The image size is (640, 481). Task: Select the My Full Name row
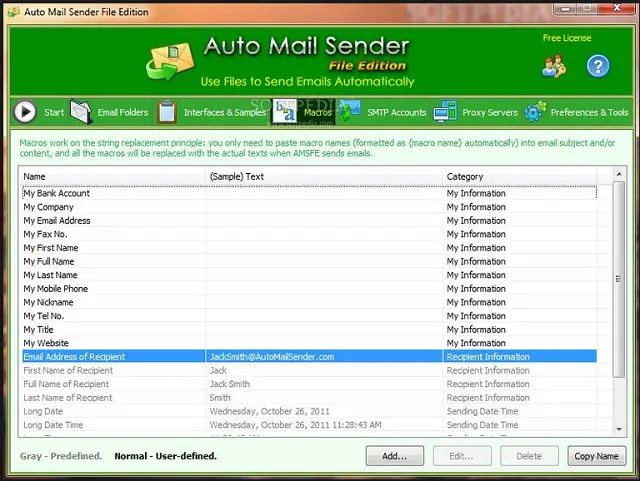click(x=309, y=261)
